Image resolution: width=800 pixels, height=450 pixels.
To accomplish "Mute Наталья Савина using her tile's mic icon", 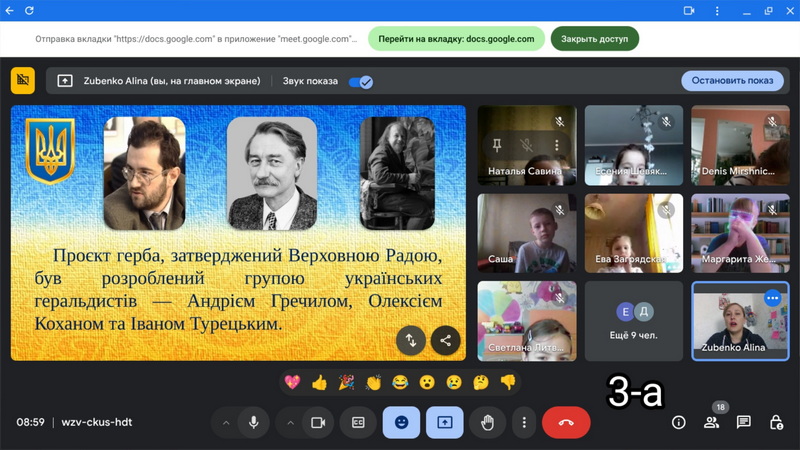I will coord(526,146).
